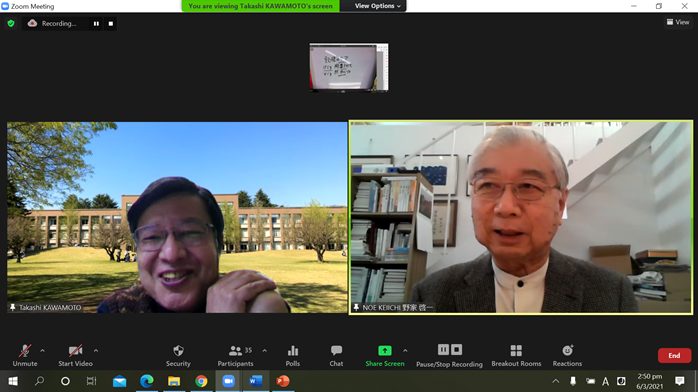698x392 pixels.
Task: Pause the recording from top bar
Action: pos(96,24)
